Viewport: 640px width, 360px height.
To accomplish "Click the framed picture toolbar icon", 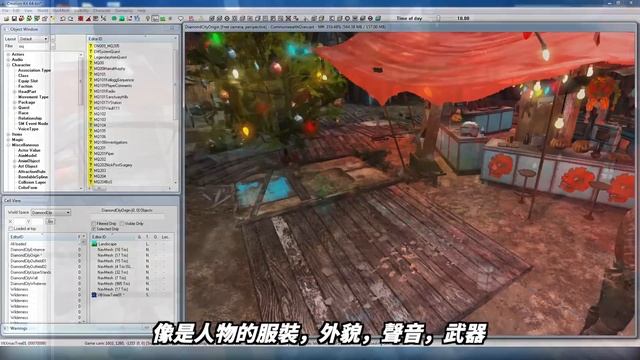I will coord(155,18).
